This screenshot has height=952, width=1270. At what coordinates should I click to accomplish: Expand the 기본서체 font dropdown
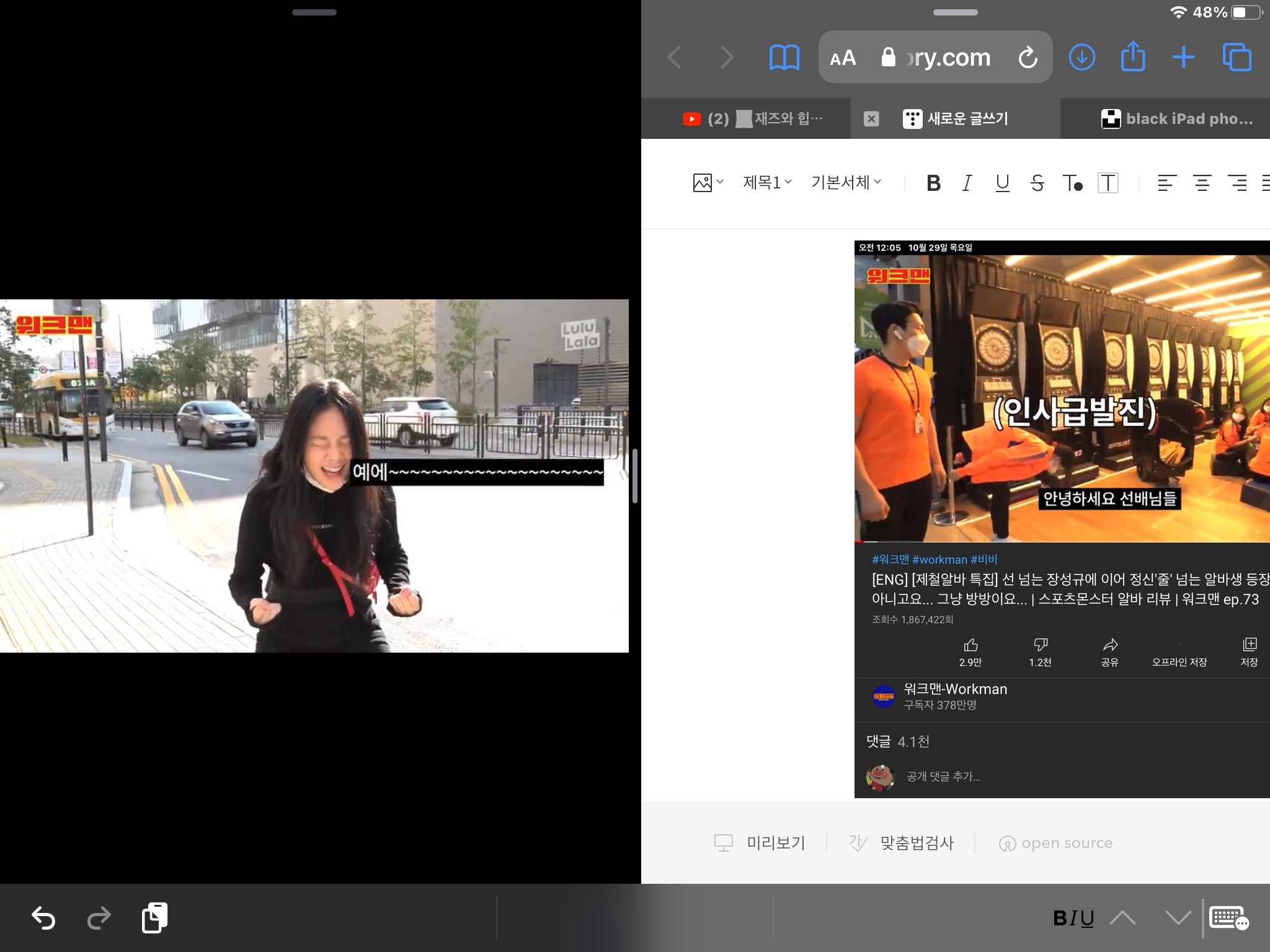846,182
